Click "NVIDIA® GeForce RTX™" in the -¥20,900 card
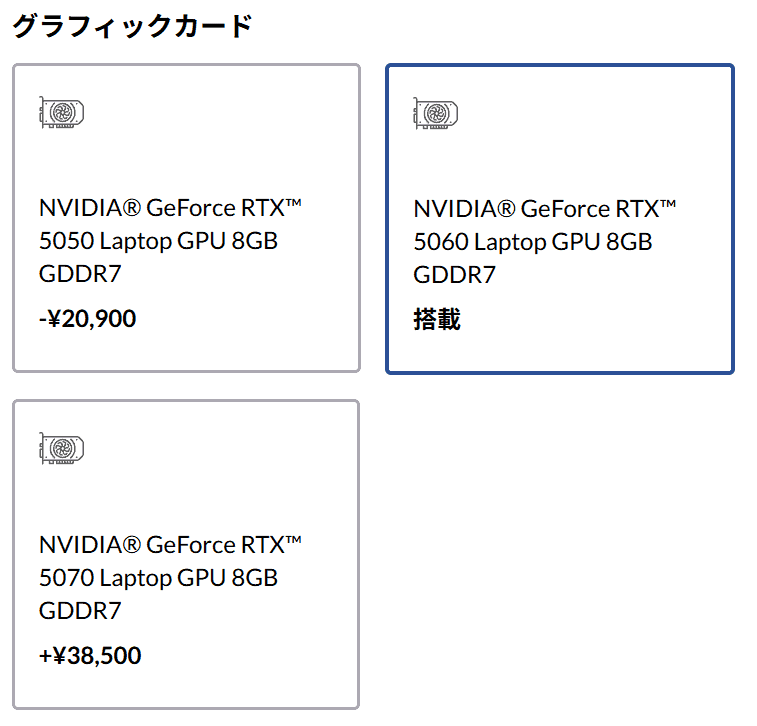This screenshot has width=757, height=726. [170, 208]
